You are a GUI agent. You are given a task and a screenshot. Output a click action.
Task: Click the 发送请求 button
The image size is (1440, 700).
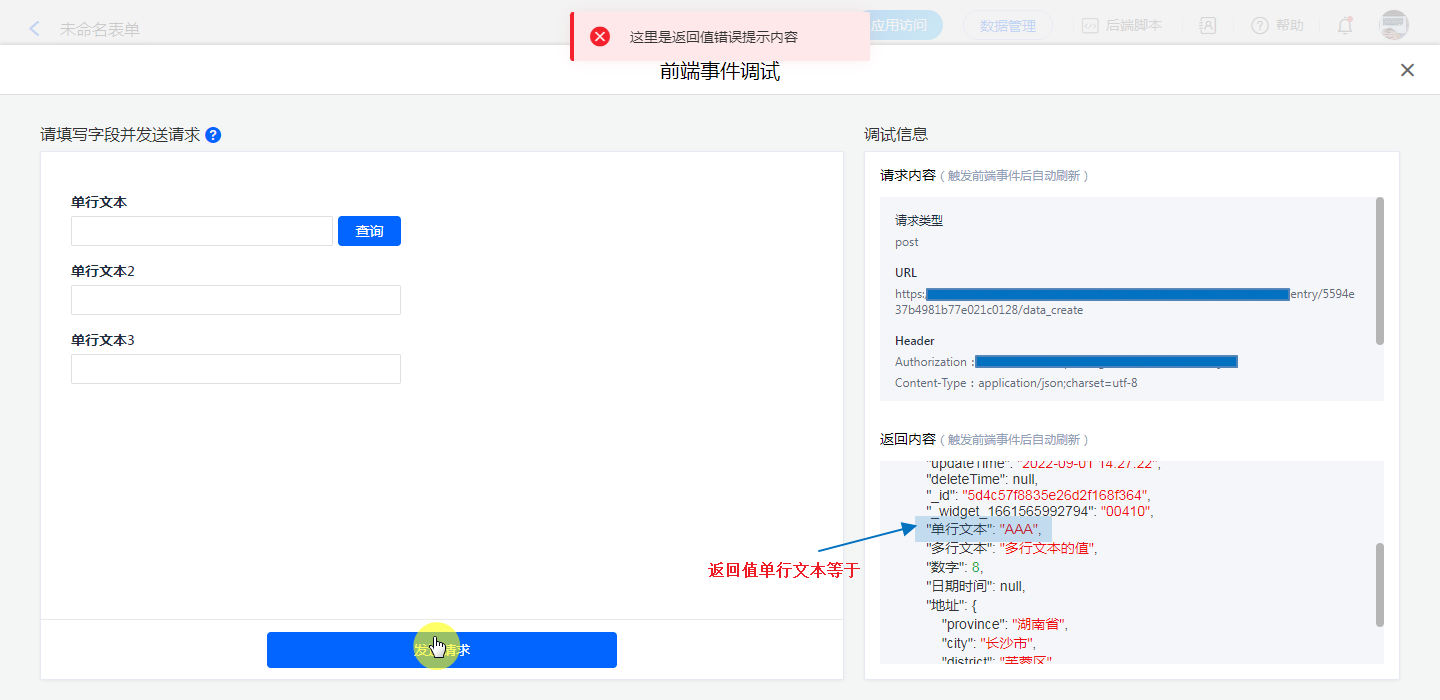(441, 650)
